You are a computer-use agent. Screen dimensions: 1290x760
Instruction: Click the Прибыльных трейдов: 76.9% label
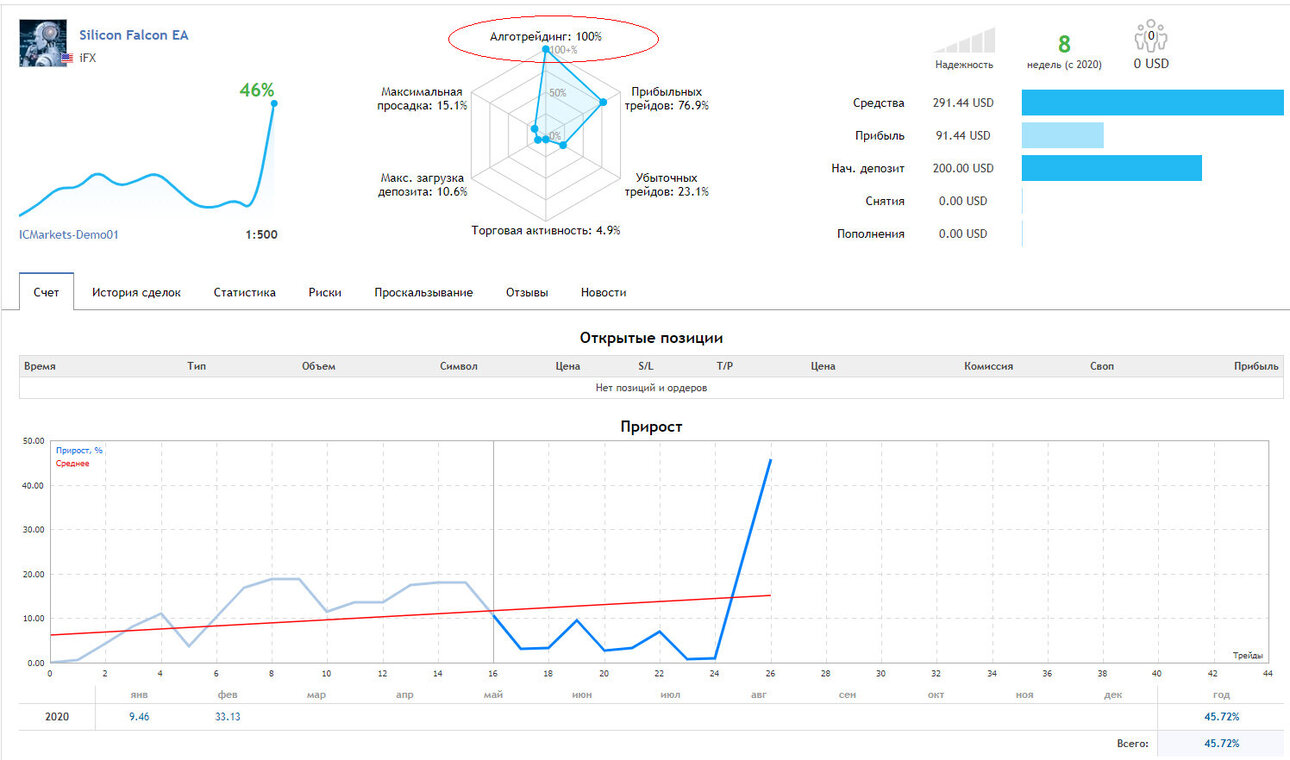pyautogui.click(x=666, y=98)
